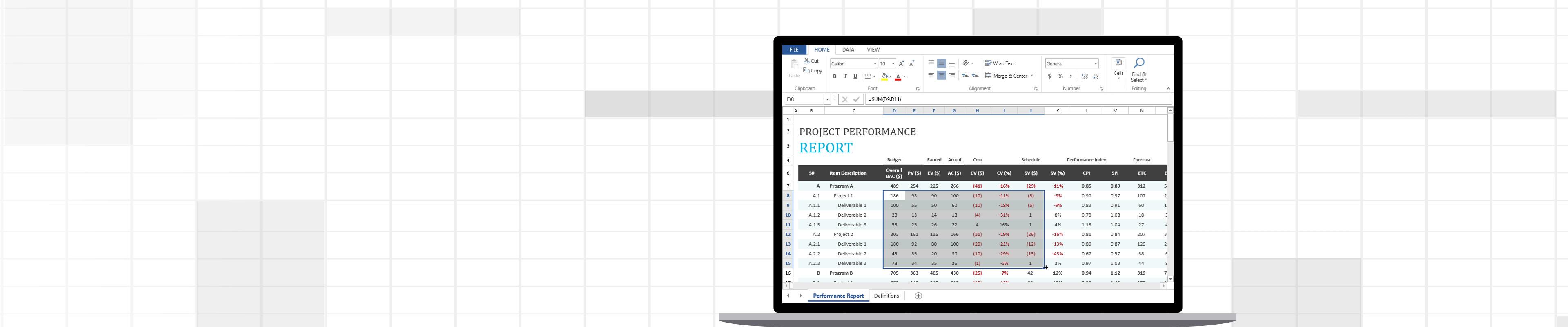The width and height of the screenshot is (1568, 327).
Task: Toggle Italic formatting
Action: [x=845, y=77]
